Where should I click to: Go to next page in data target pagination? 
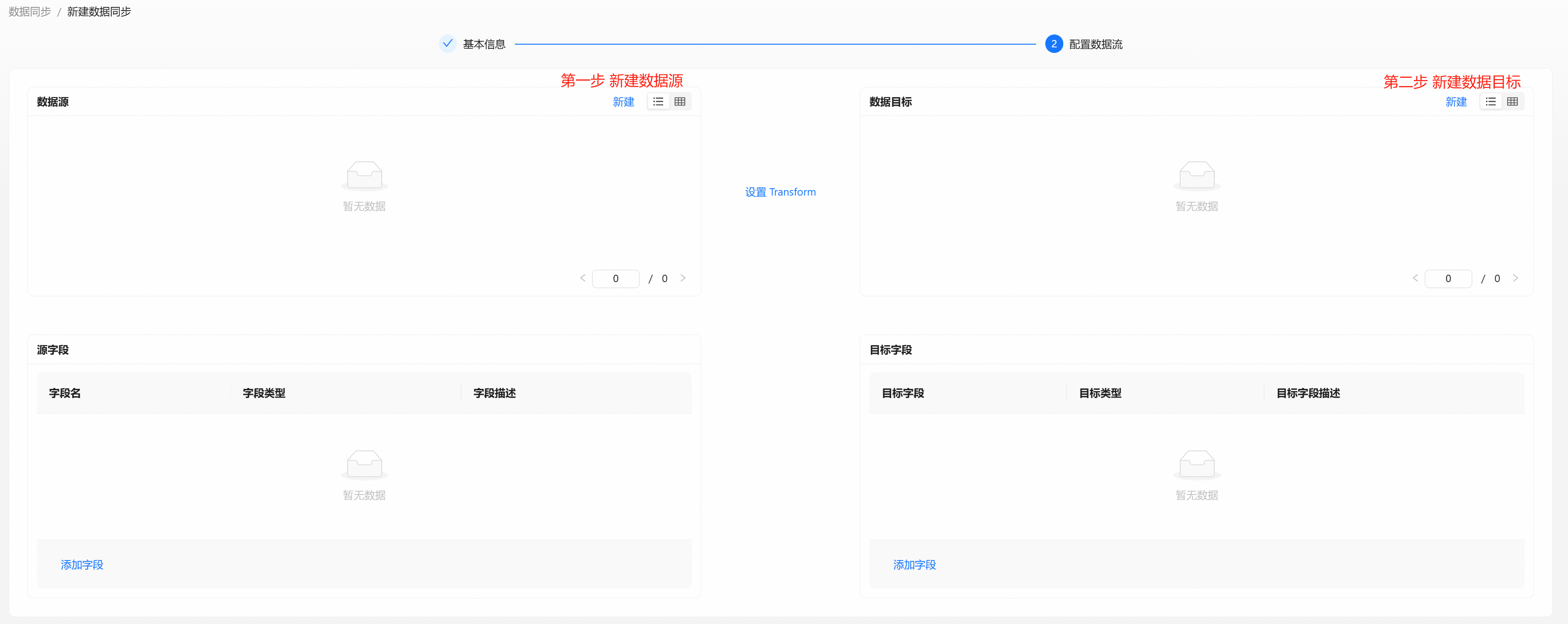click(1516, 278)
